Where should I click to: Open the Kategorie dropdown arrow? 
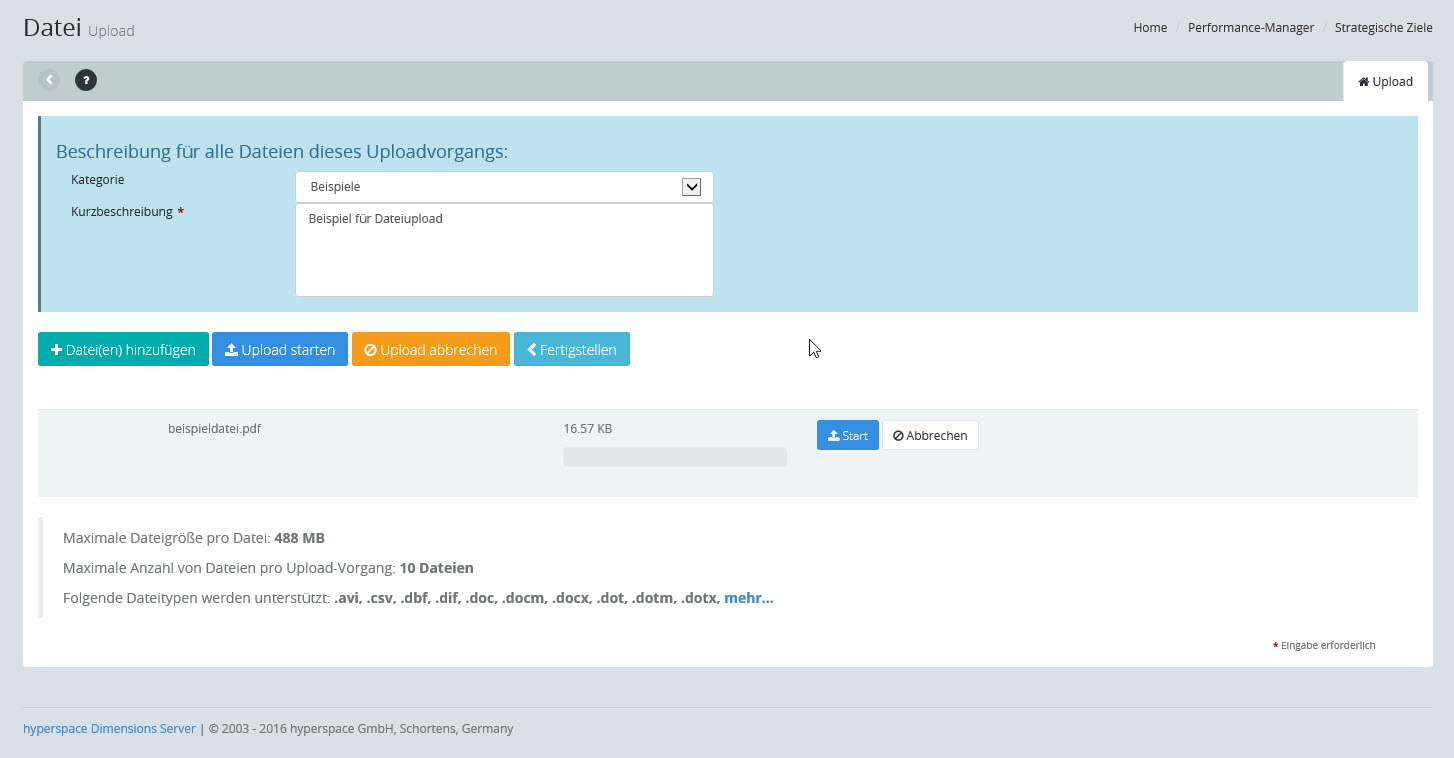(x=691, y=187)
